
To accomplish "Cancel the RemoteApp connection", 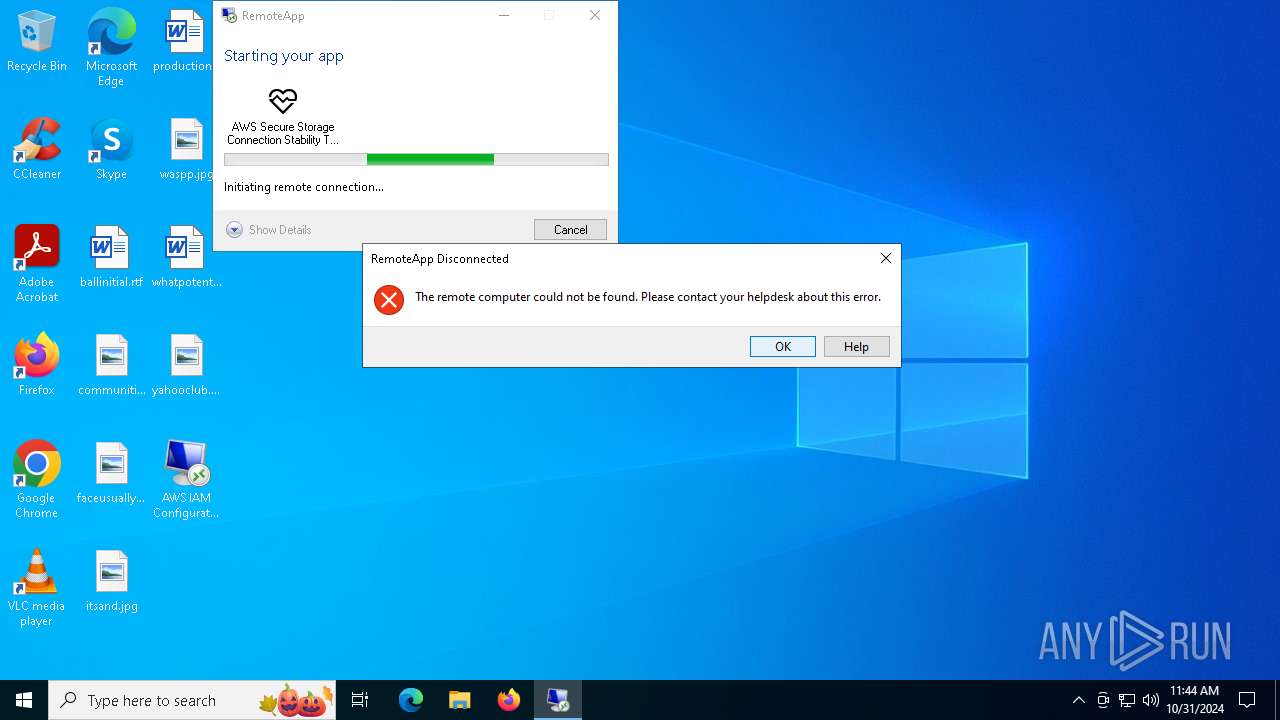I will tap(570, 229).
